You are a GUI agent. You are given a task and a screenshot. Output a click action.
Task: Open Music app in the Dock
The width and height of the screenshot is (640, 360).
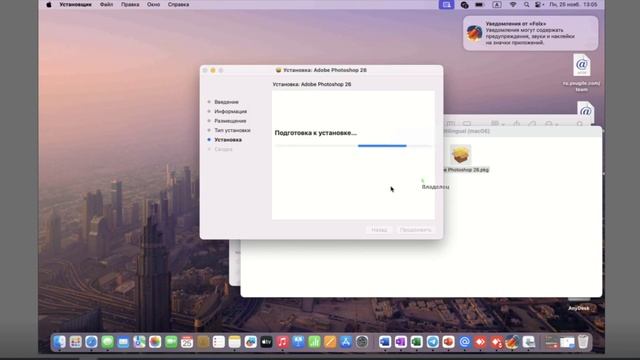tap(282, 342)
